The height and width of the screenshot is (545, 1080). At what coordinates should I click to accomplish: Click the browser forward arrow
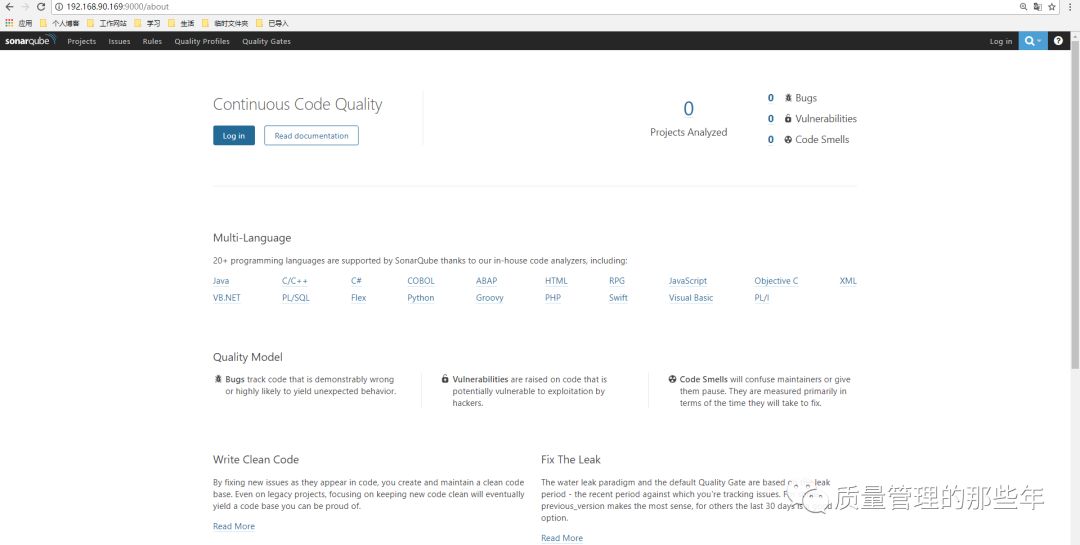25,6
